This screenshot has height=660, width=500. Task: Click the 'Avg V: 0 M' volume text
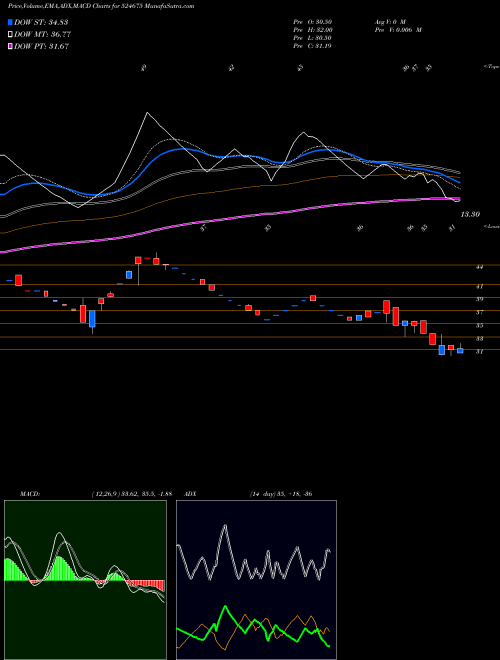389,21
